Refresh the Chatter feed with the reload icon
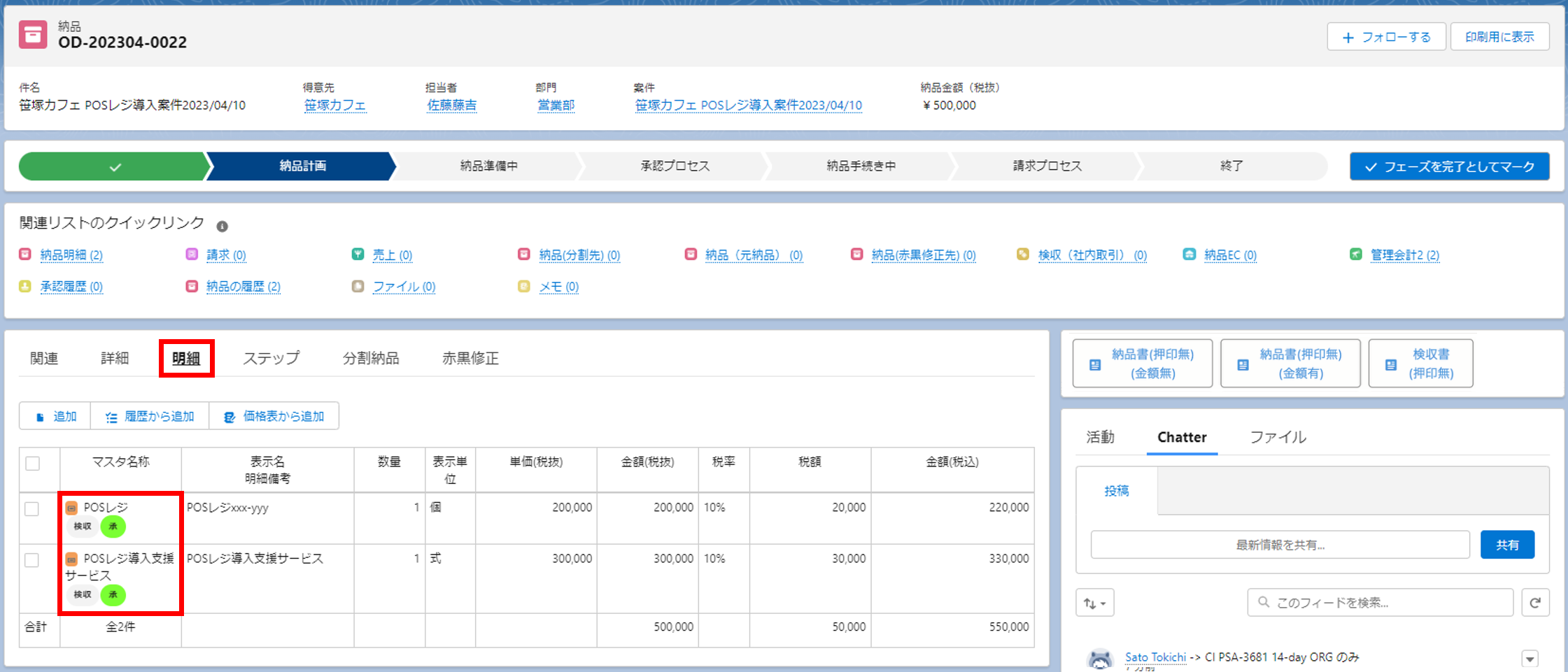This screenshot has width=1568, height=672. (x=1535, y=602)
